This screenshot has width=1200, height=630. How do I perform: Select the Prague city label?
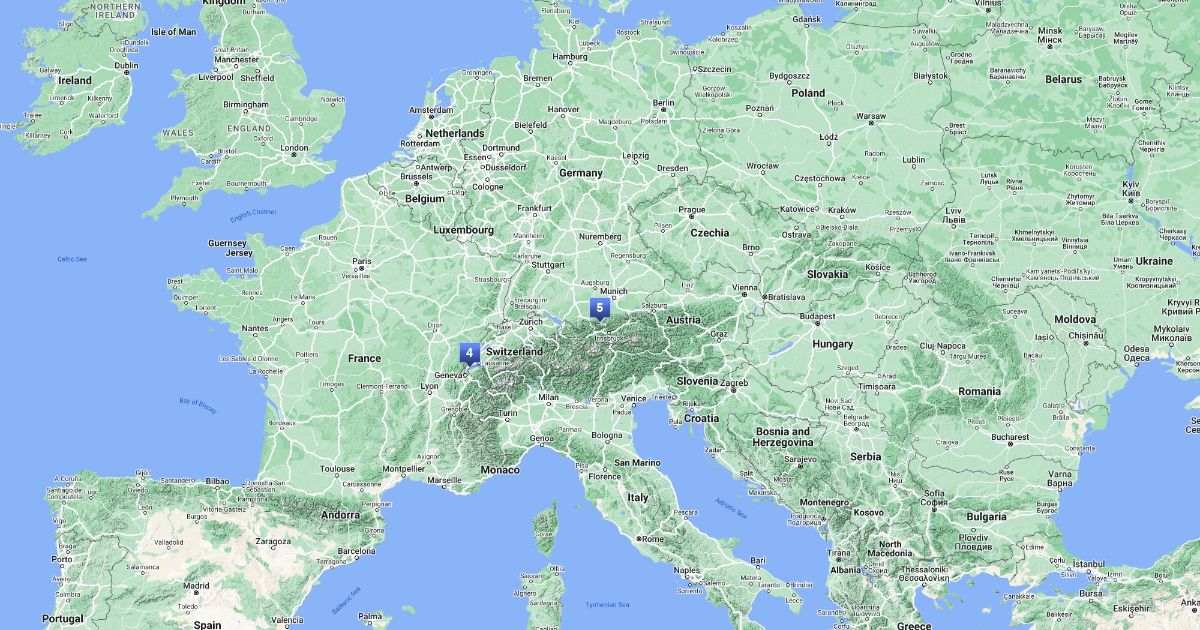click(692, 210)
